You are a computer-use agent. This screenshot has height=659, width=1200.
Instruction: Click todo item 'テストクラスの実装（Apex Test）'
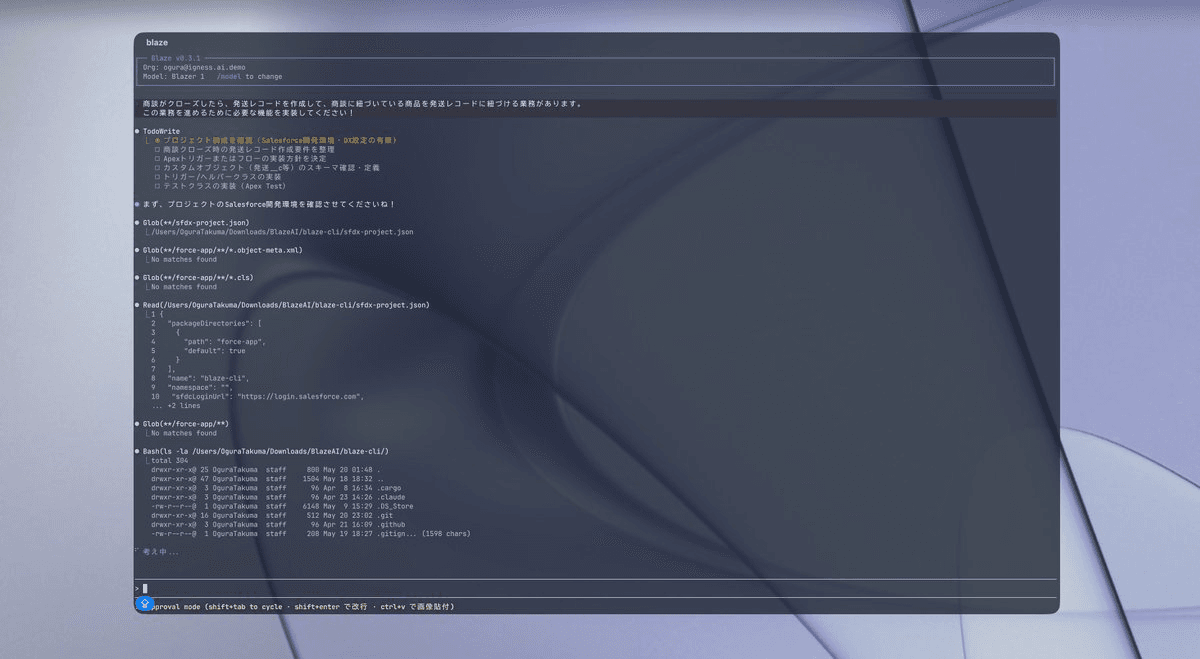click(220, 186)
